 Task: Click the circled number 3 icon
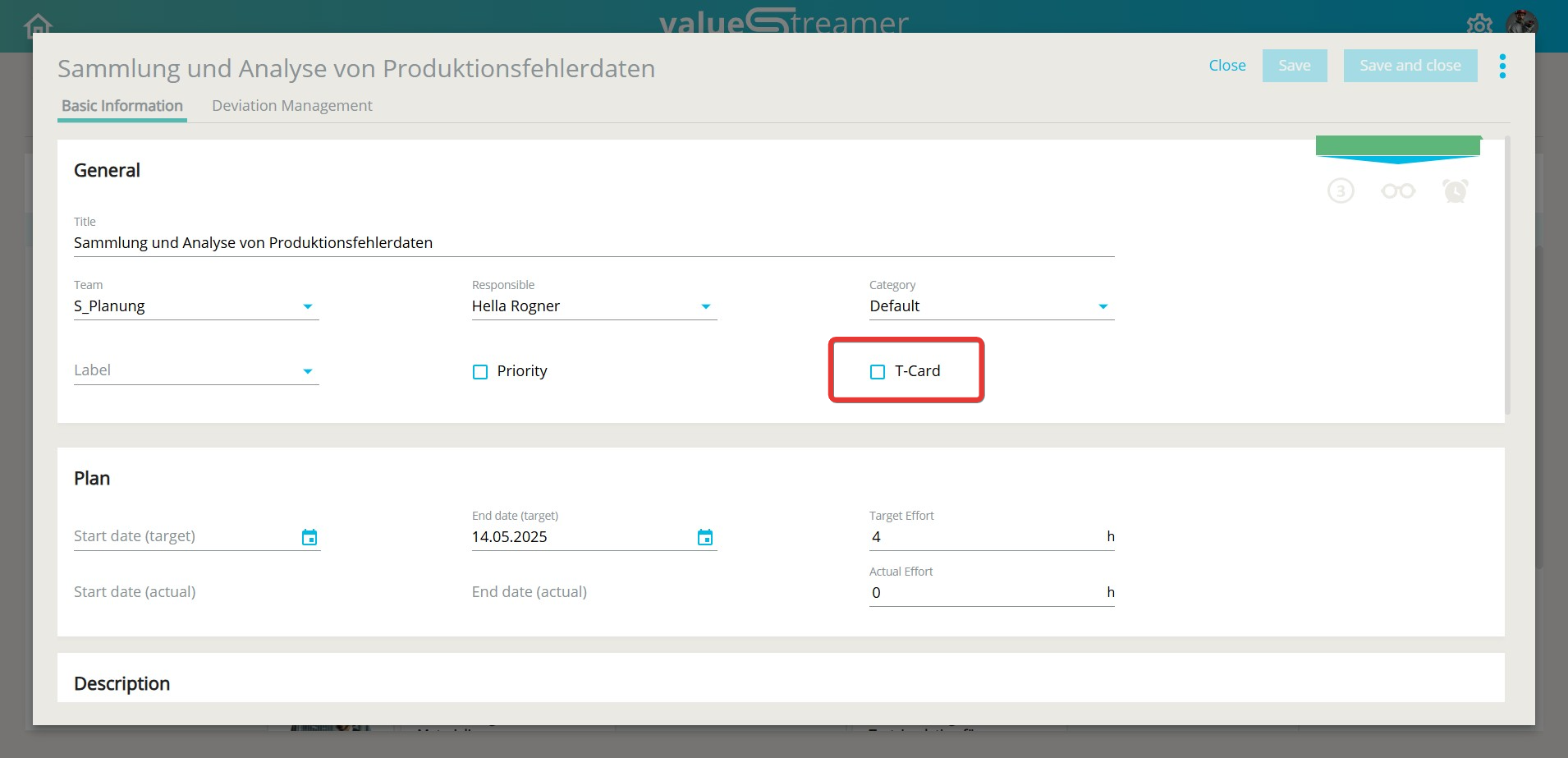click(1341, 191)
